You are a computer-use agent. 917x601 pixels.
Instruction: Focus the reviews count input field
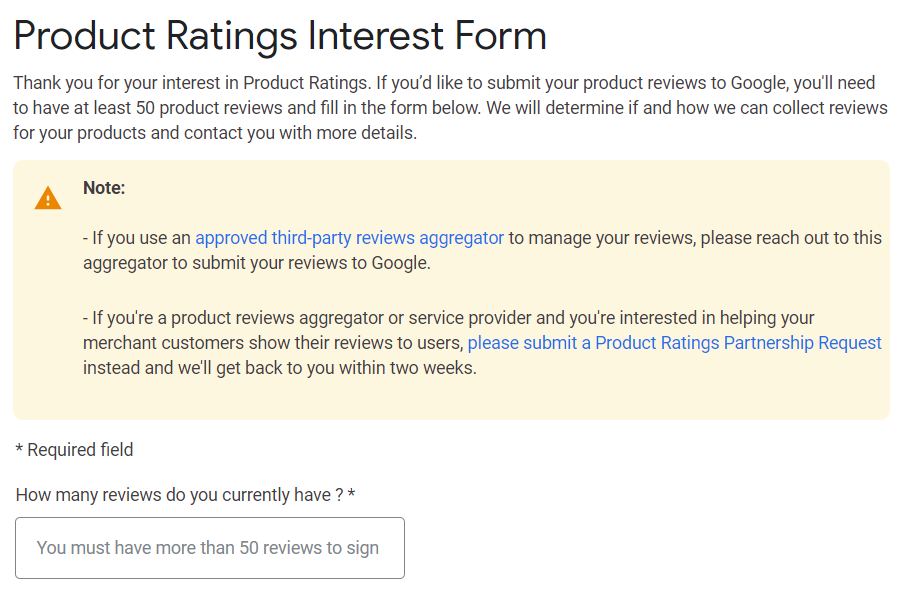click(210, 548)
